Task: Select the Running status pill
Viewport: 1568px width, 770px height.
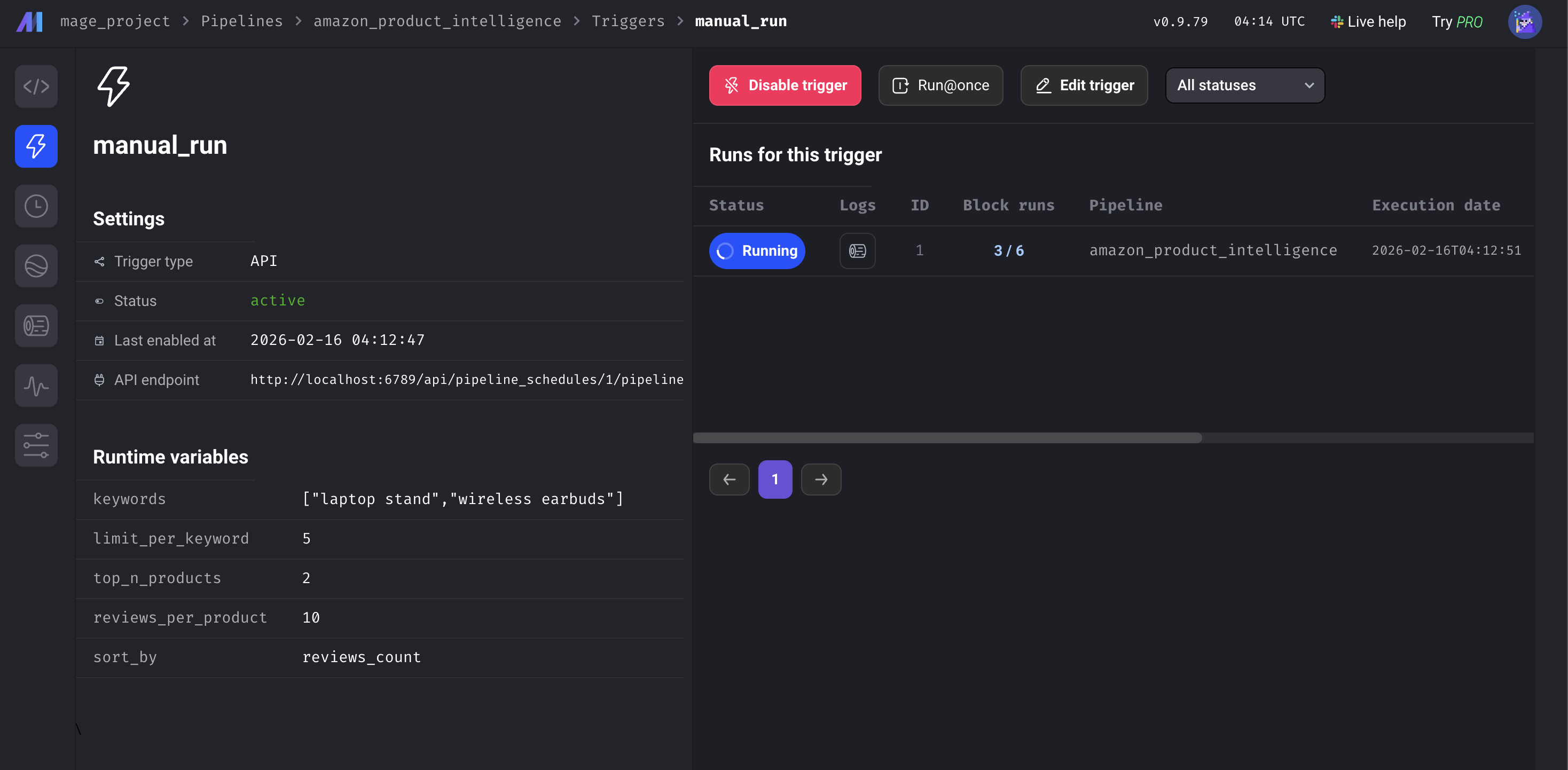Action: pos(757,250)
